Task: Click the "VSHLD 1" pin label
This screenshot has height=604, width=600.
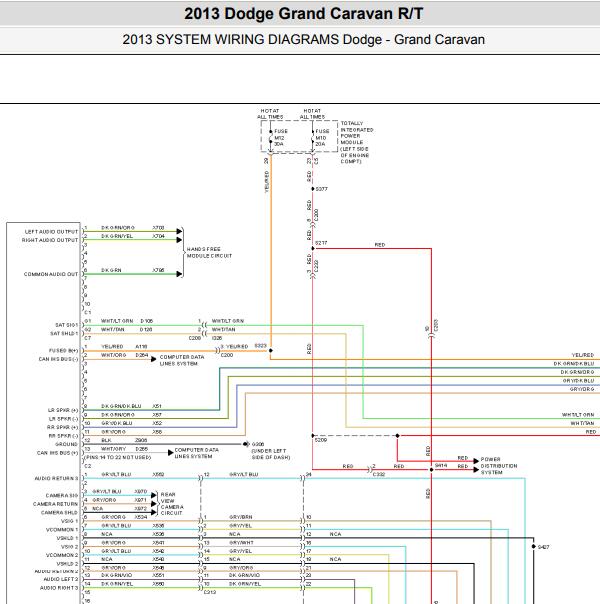Action: coord(67,538)
